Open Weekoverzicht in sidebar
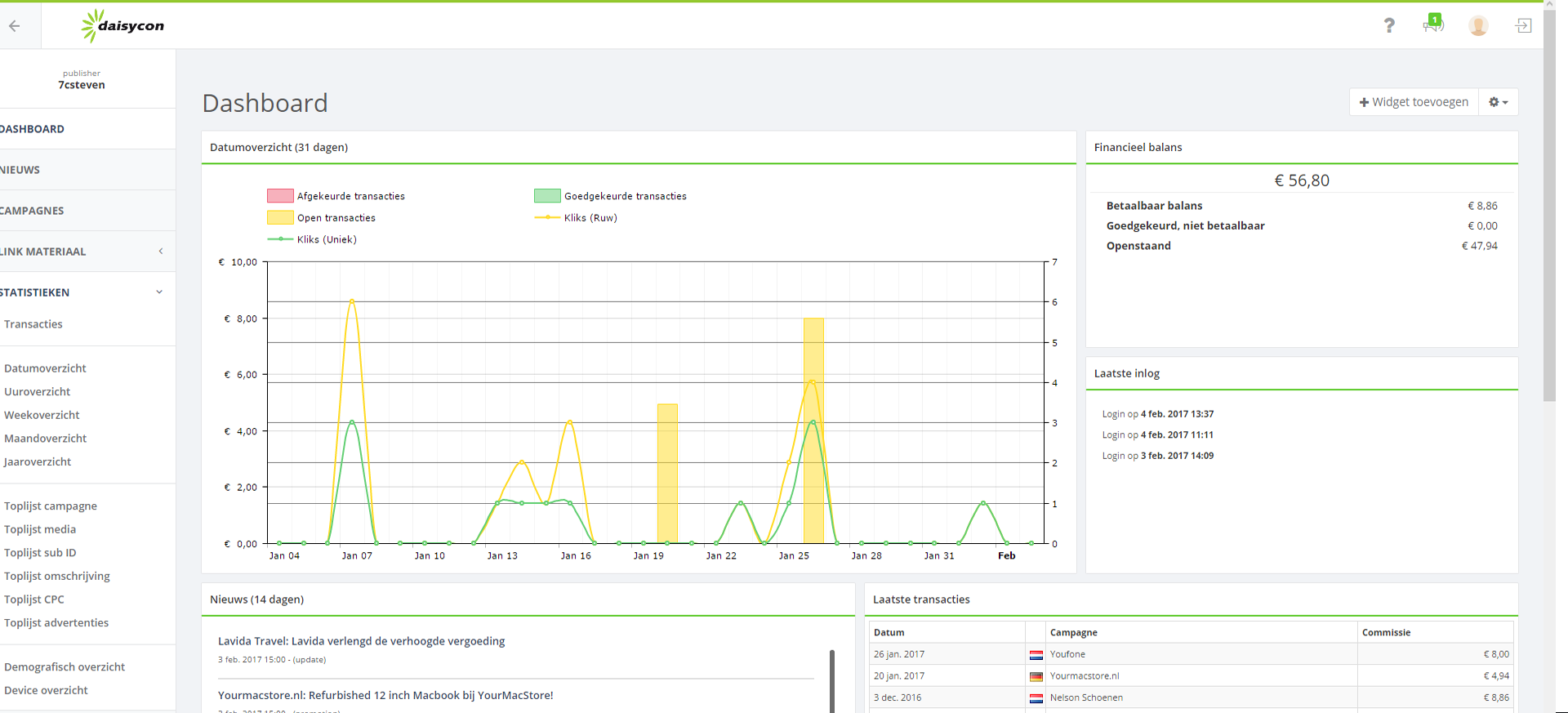1568x713 pixels. click(42, 415)
